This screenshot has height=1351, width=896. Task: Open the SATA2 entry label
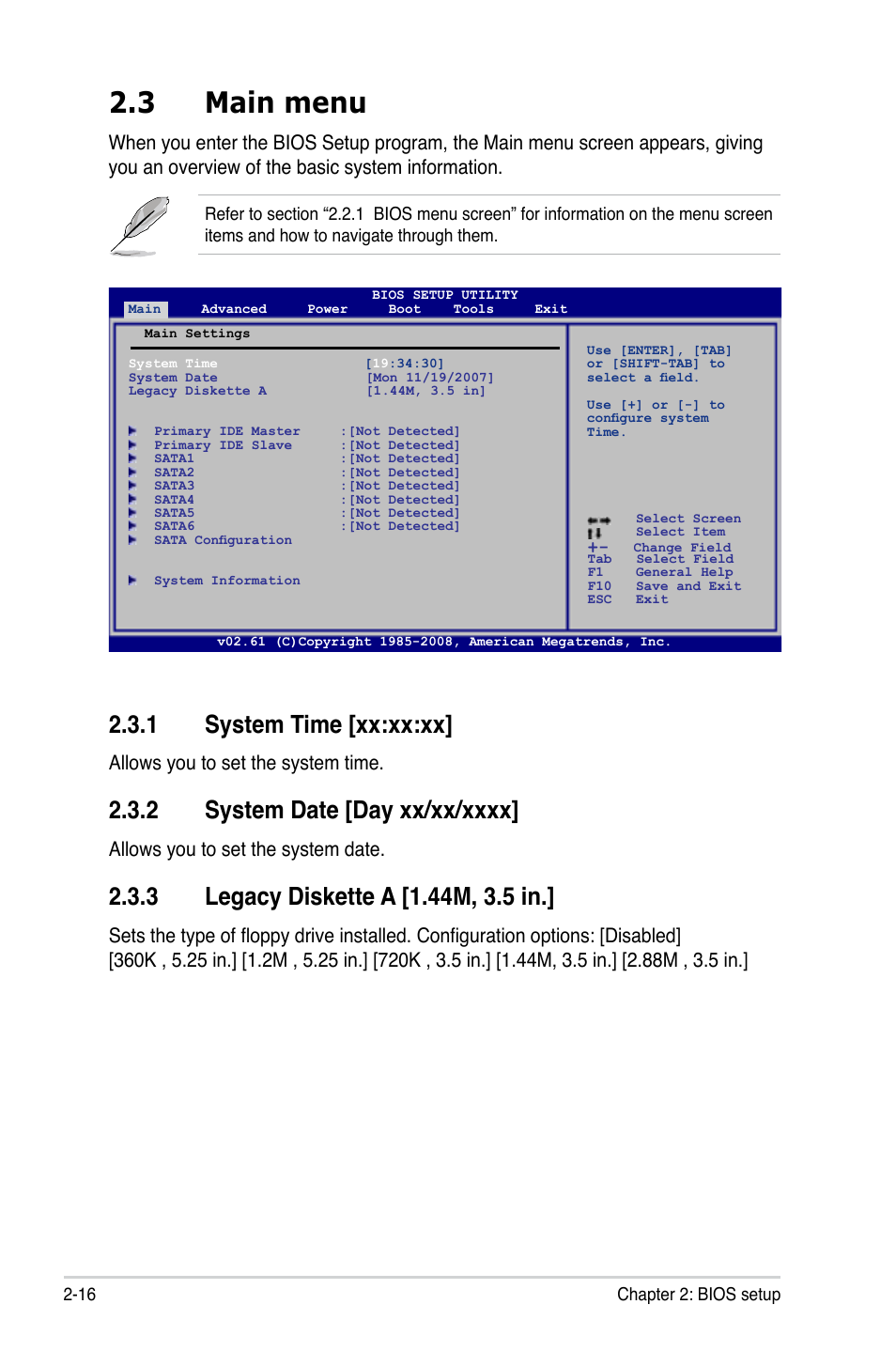[174, 473]
